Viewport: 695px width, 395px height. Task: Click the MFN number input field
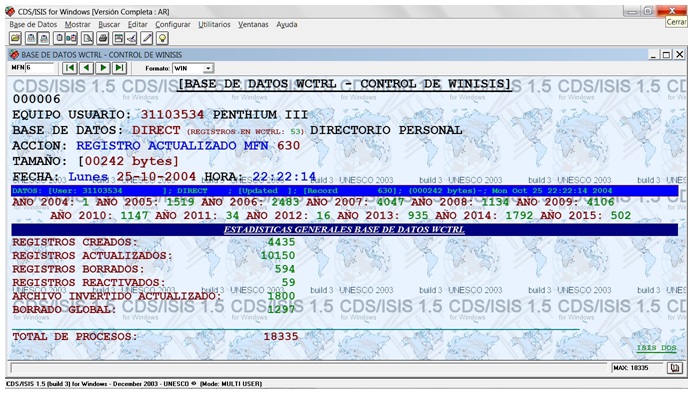pos(40,68)
